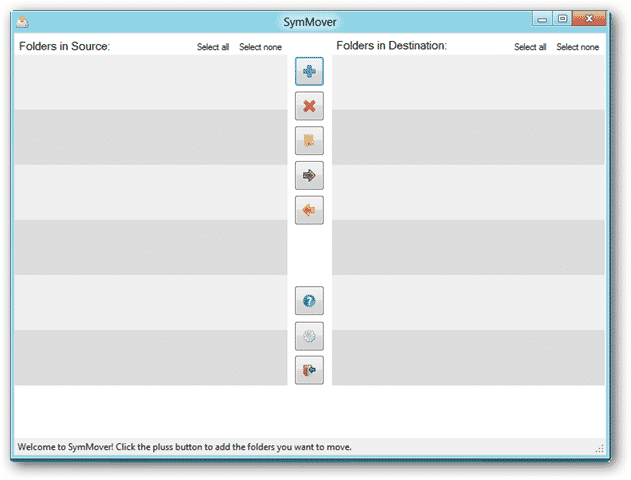Click the change destination folder button
The width and height of the screenshot is (631, 480).
pyautogui.click(x=309, y=141)
